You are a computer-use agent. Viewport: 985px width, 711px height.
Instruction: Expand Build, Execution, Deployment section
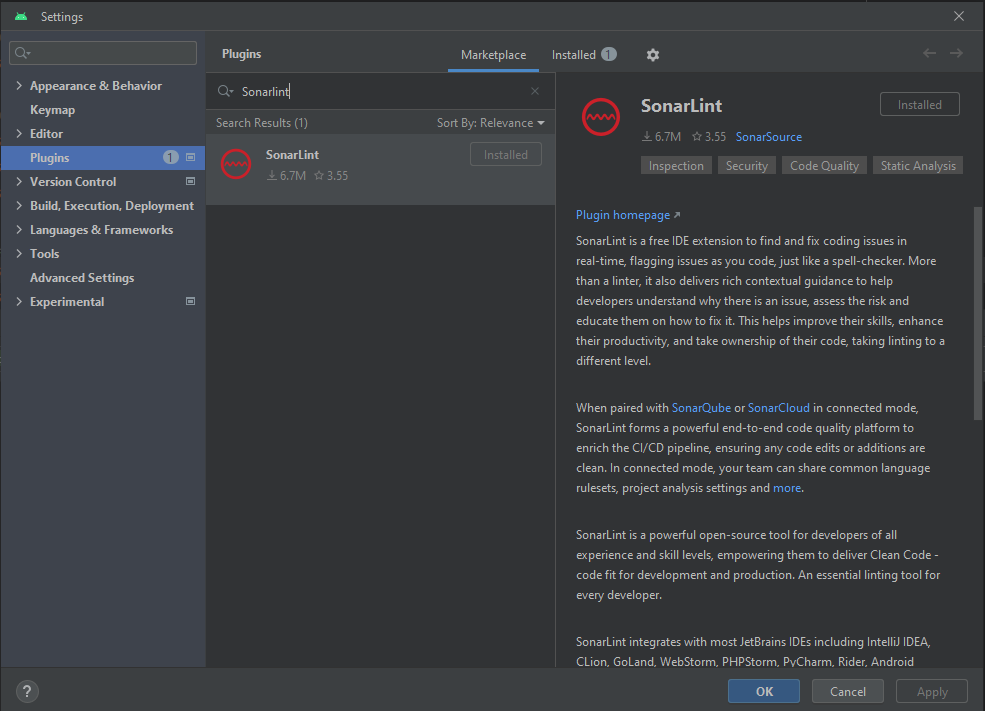coord(19,206)
